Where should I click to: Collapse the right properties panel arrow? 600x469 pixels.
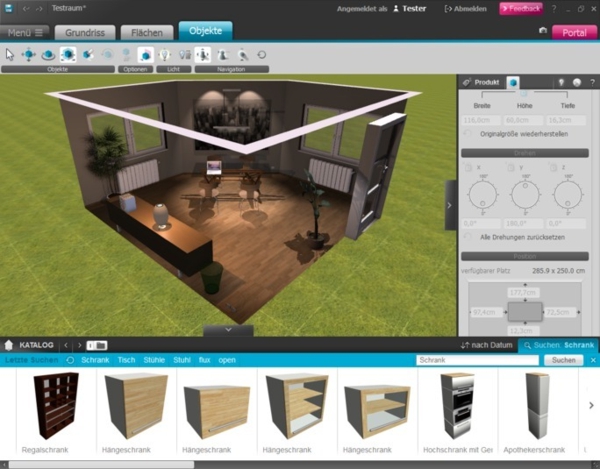pos(450,205)
